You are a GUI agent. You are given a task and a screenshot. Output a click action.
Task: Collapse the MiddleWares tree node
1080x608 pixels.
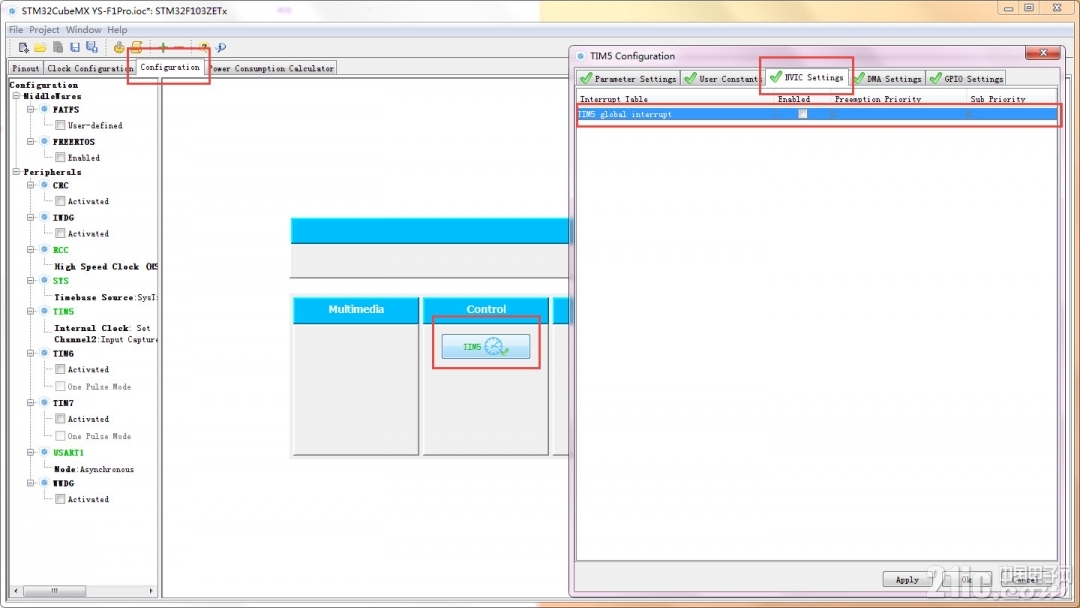(x=17, y=96)
